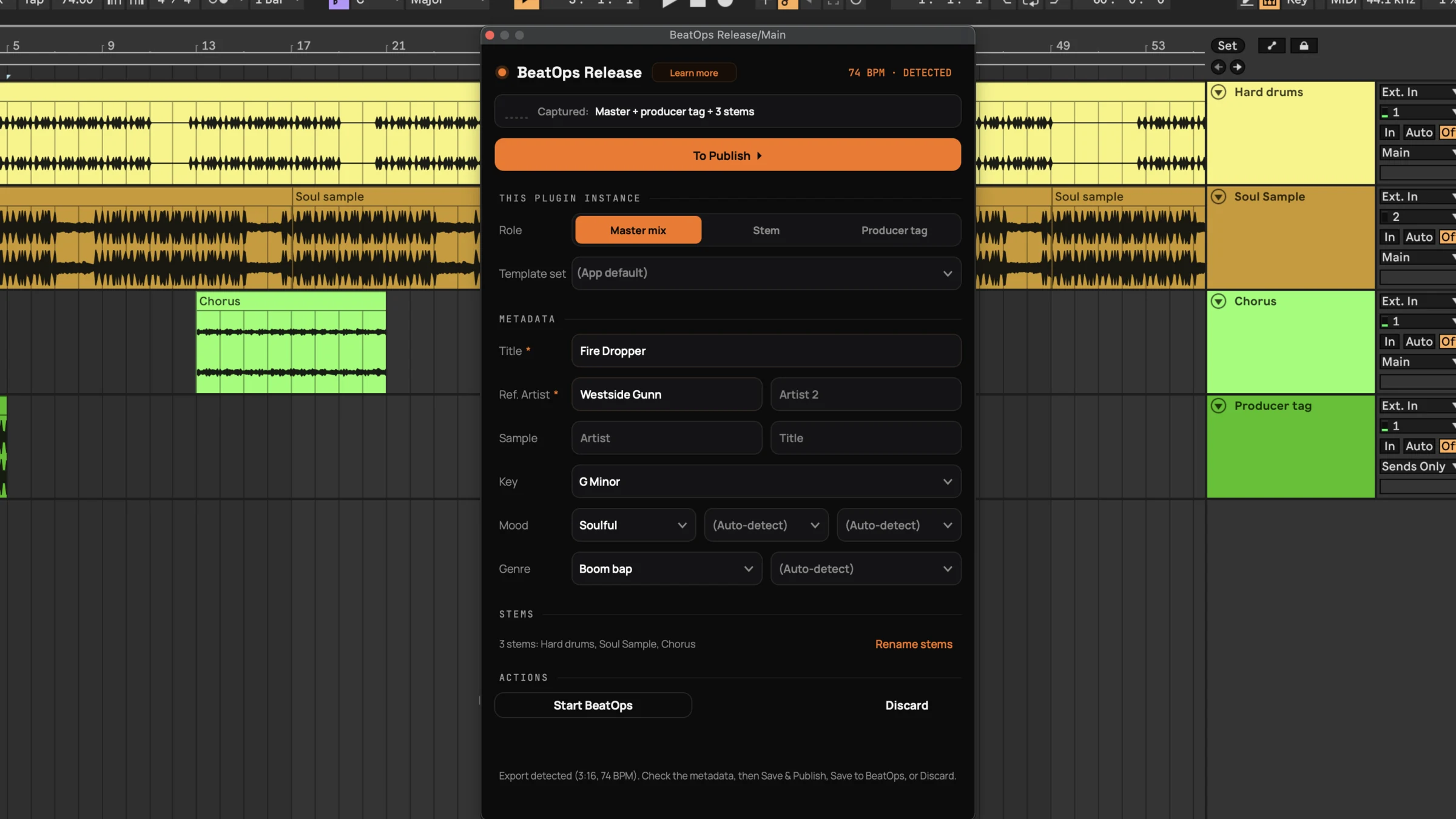1456x819 pixels.
Task: Click the Ref. Artist field Westside Gunn
Action: pos(667,395)
